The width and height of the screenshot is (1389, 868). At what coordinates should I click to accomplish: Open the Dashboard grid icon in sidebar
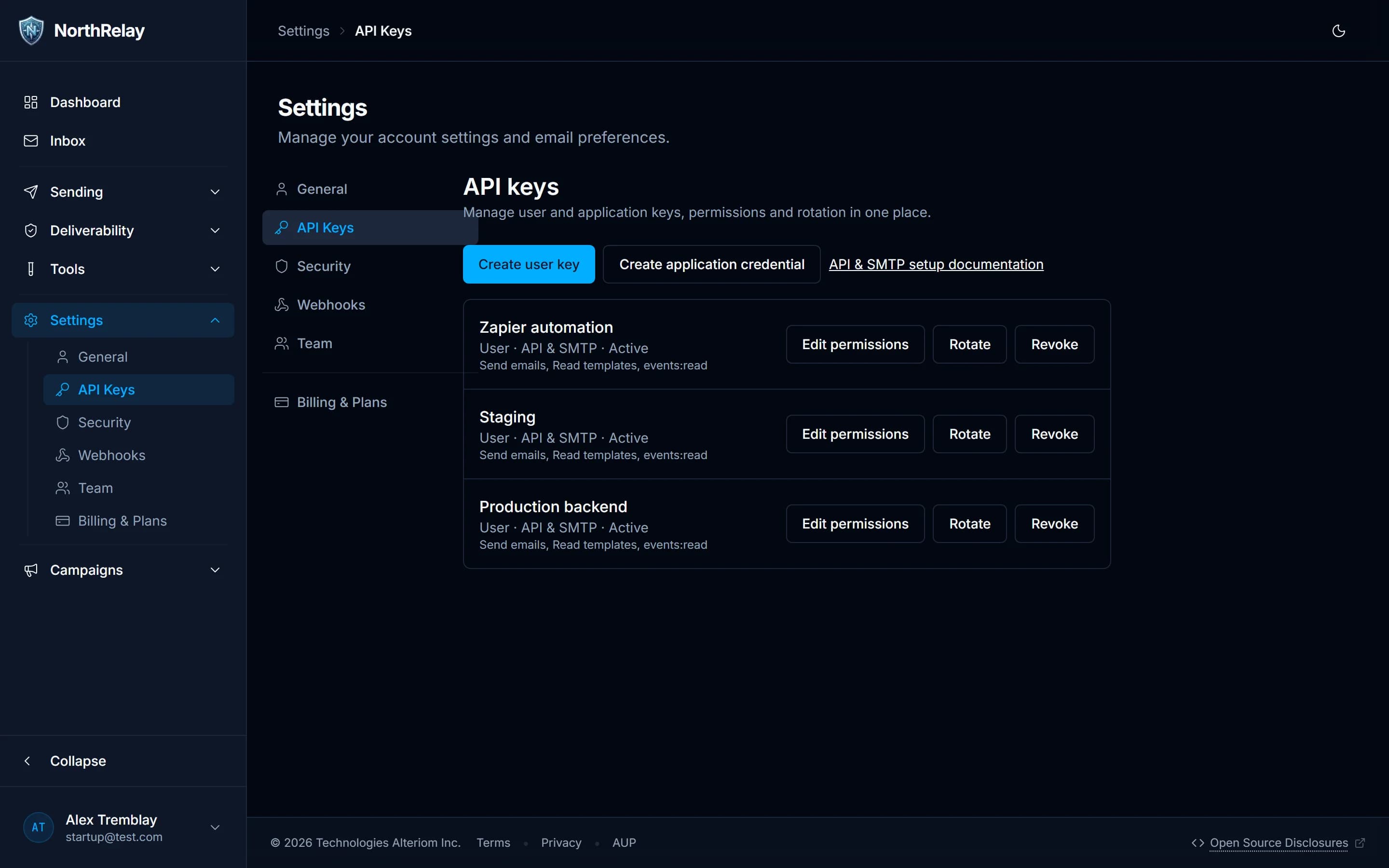tap(31, 102)
